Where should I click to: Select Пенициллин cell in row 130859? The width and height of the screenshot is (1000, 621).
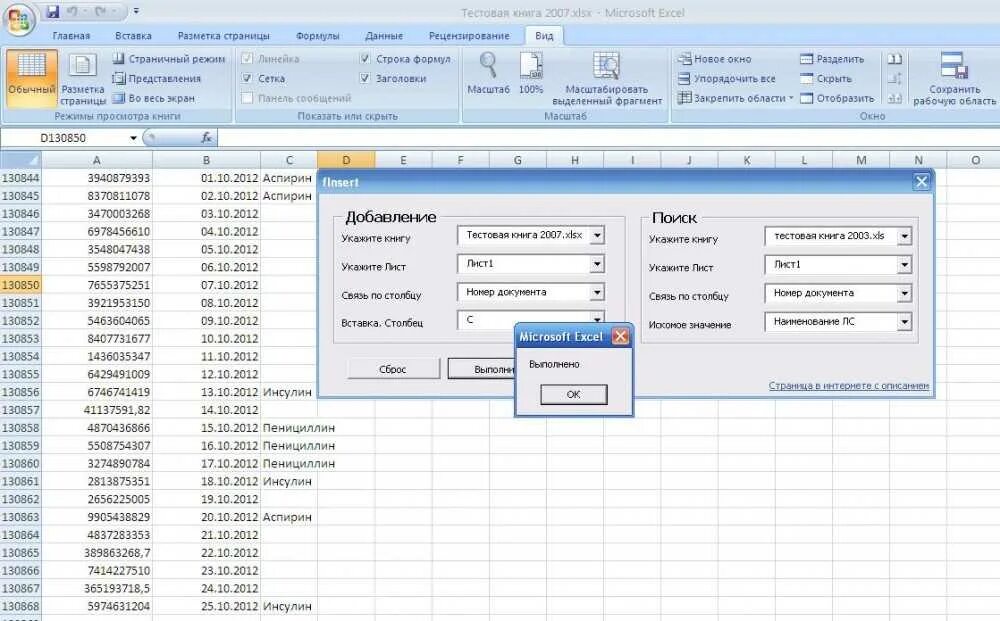click(x=289, y=446)
